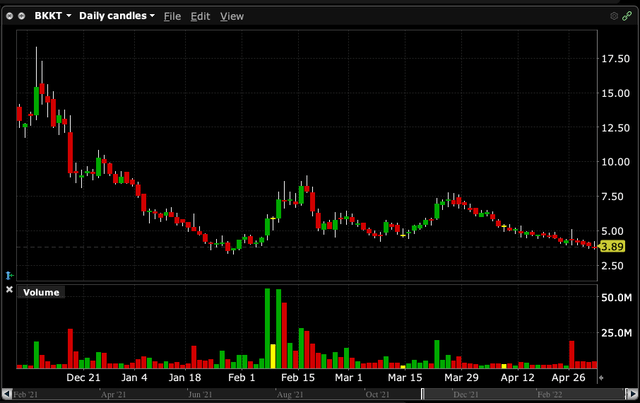640x403 pixels.
Task: Click the yellow 3.89 last price tag
Action: (x=612, y=247)
